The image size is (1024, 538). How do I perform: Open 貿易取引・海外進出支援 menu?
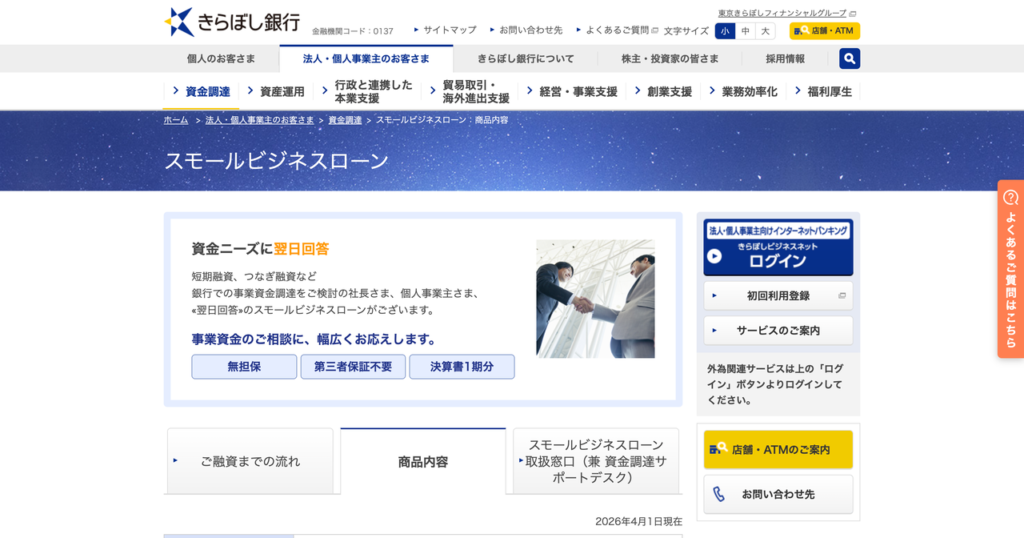pos(470,91)
